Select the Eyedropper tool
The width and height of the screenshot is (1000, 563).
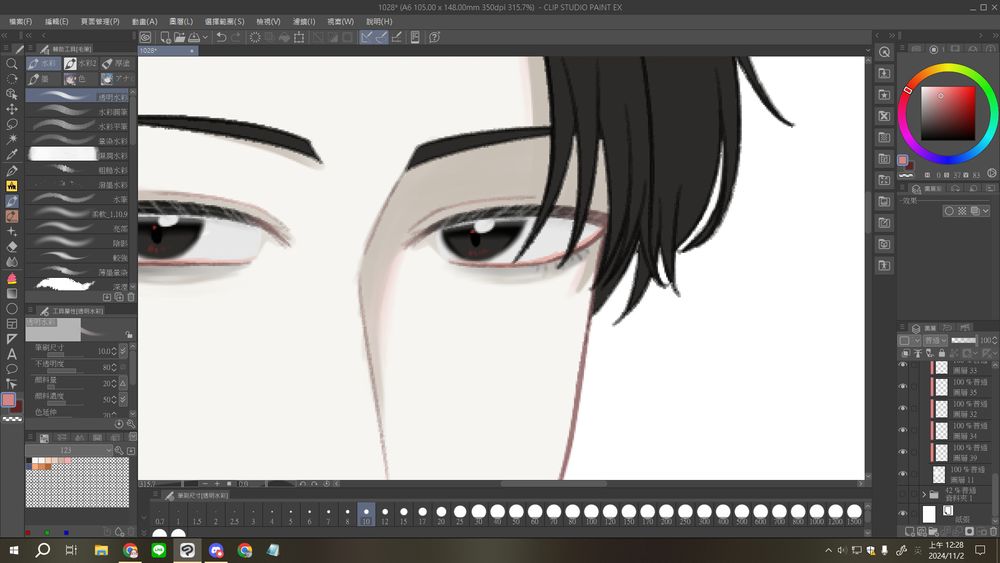click(x=11, y=155)
